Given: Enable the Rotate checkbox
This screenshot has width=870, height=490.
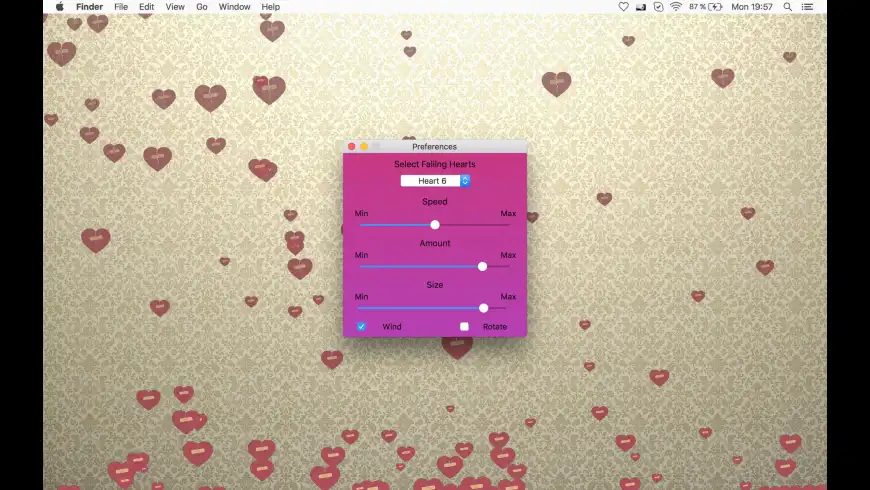Looking at the screenshot, I should pyautogui.click(x=464, y=326).
